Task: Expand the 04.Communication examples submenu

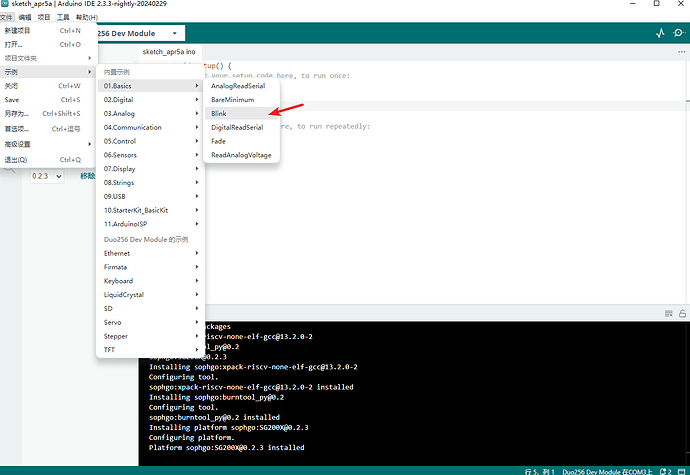Action: (x=151, y=127)
